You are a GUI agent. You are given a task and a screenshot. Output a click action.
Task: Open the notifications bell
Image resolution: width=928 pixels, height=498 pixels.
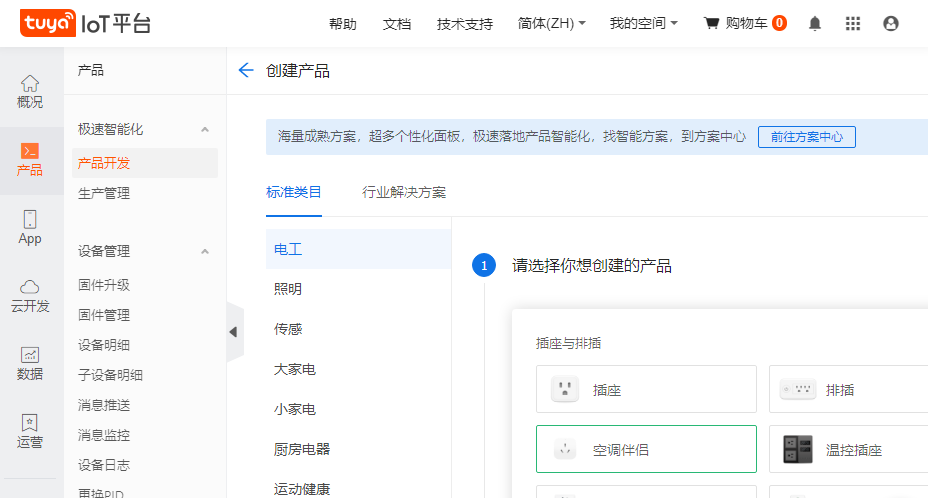(x=815, y=23)
